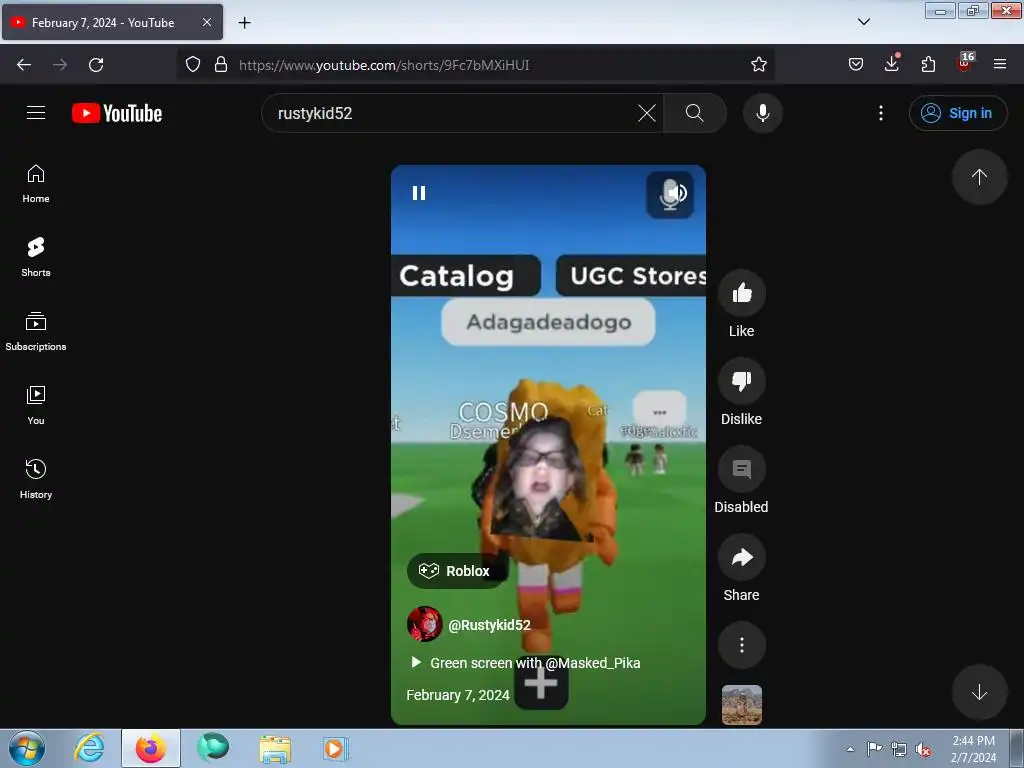Launch the media player taskbar icon
This screenshot has width=1024, height=768.
pos(336,748)
